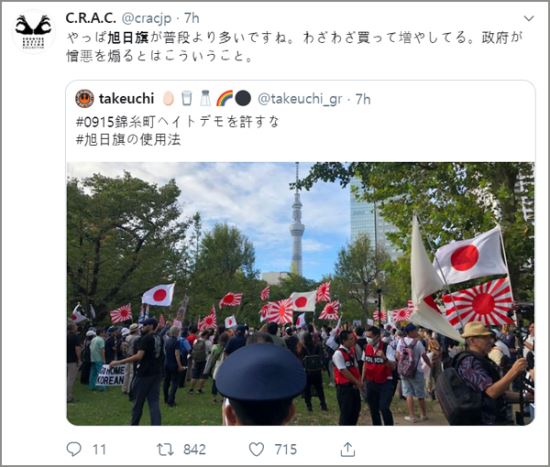Expand the tweet options chevron menu
This screenshot has width=550, height=467.
point(529,18)
